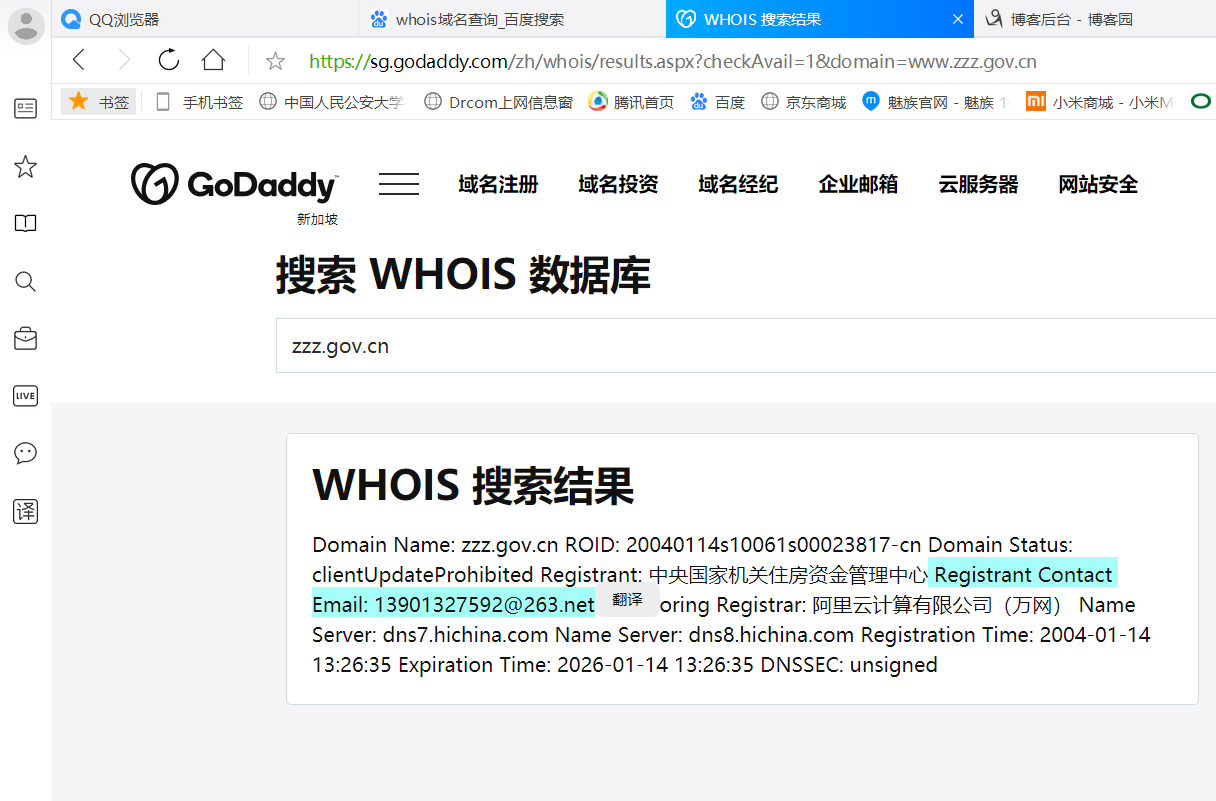Open 网站安全 navigation menu
The height and width of the screenshot is (801, 1216).
coord(1098,184)
